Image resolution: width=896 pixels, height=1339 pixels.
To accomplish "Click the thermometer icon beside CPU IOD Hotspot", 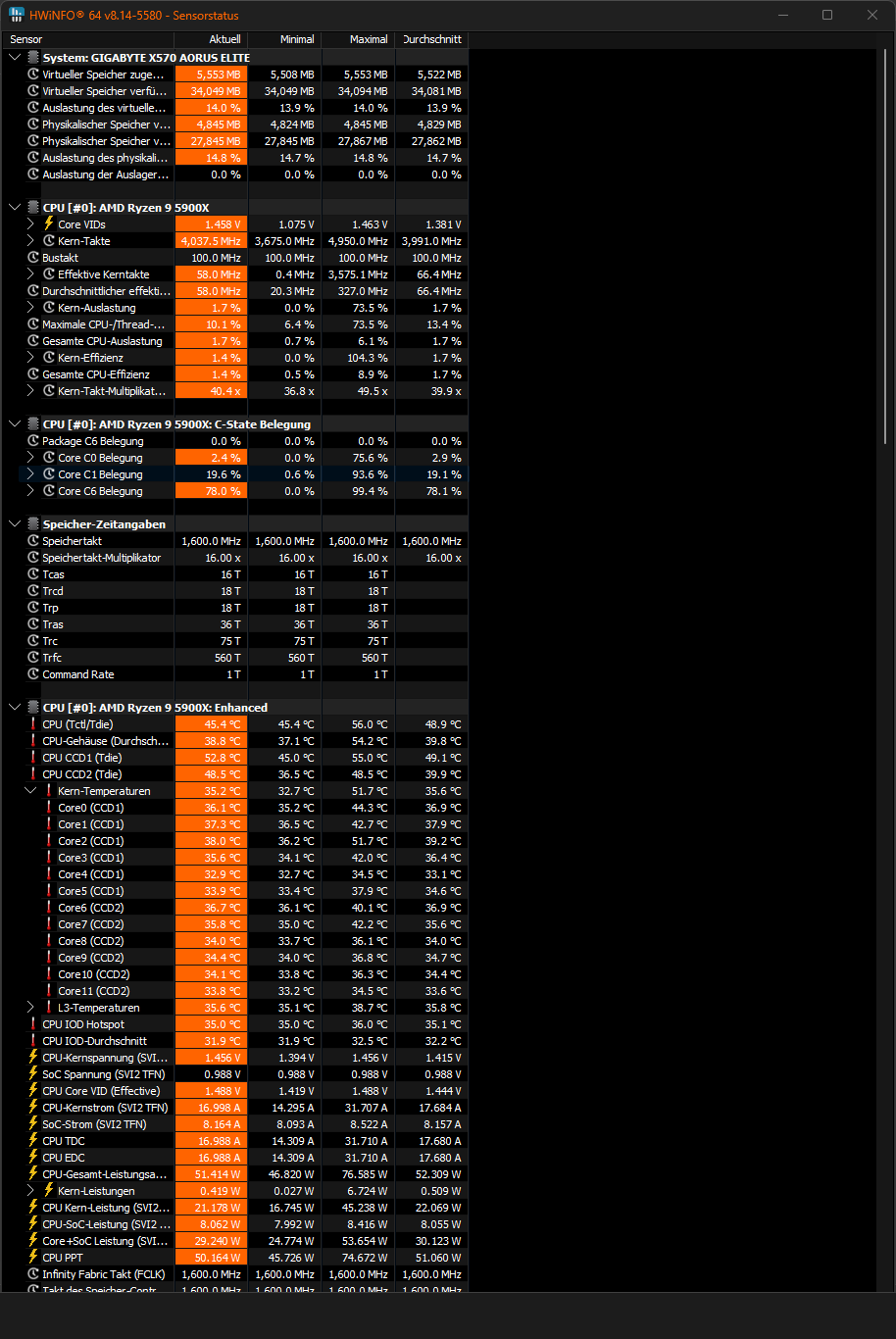I will pyautogui.click(x=33, y=1024).
